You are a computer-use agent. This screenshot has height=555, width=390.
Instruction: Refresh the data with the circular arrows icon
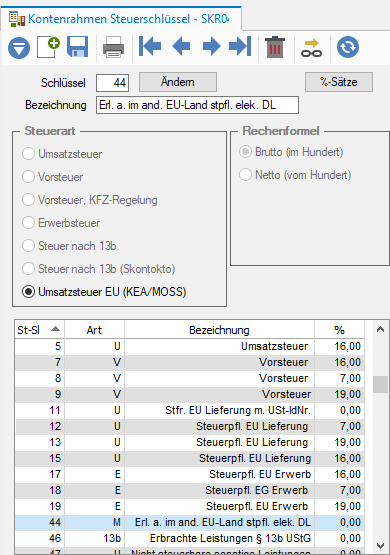click(x=348, y=47)
